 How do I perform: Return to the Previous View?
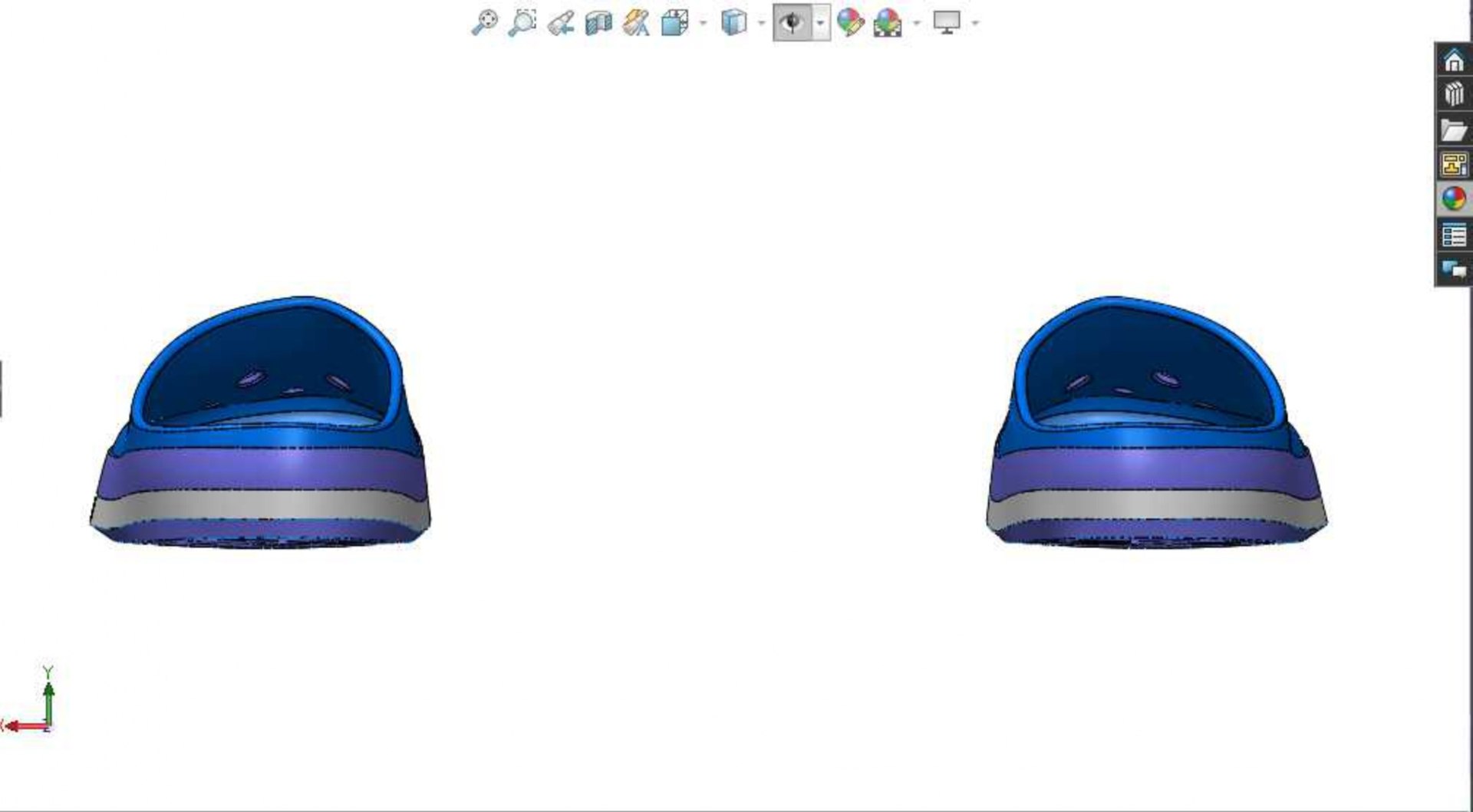(561, 22)
